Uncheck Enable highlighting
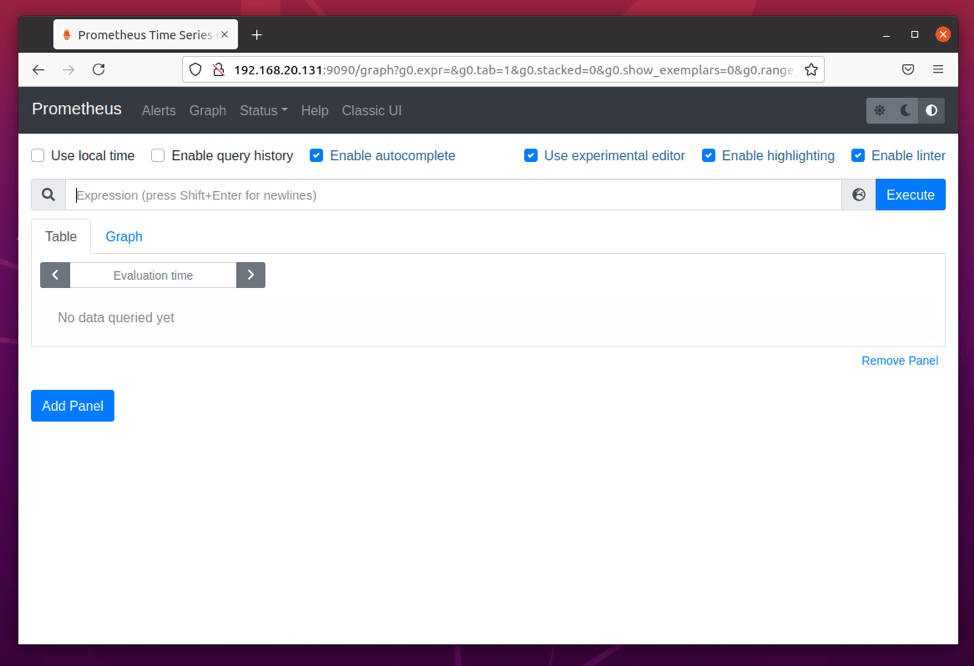974x666 pixels. coord(708,155)
